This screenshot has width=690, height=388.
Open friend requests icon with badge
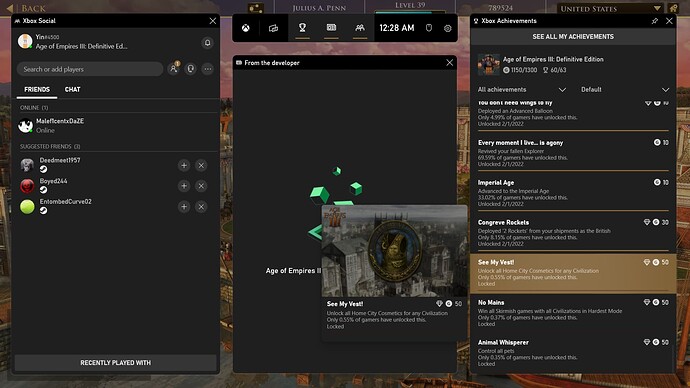[x=174, y=69]
